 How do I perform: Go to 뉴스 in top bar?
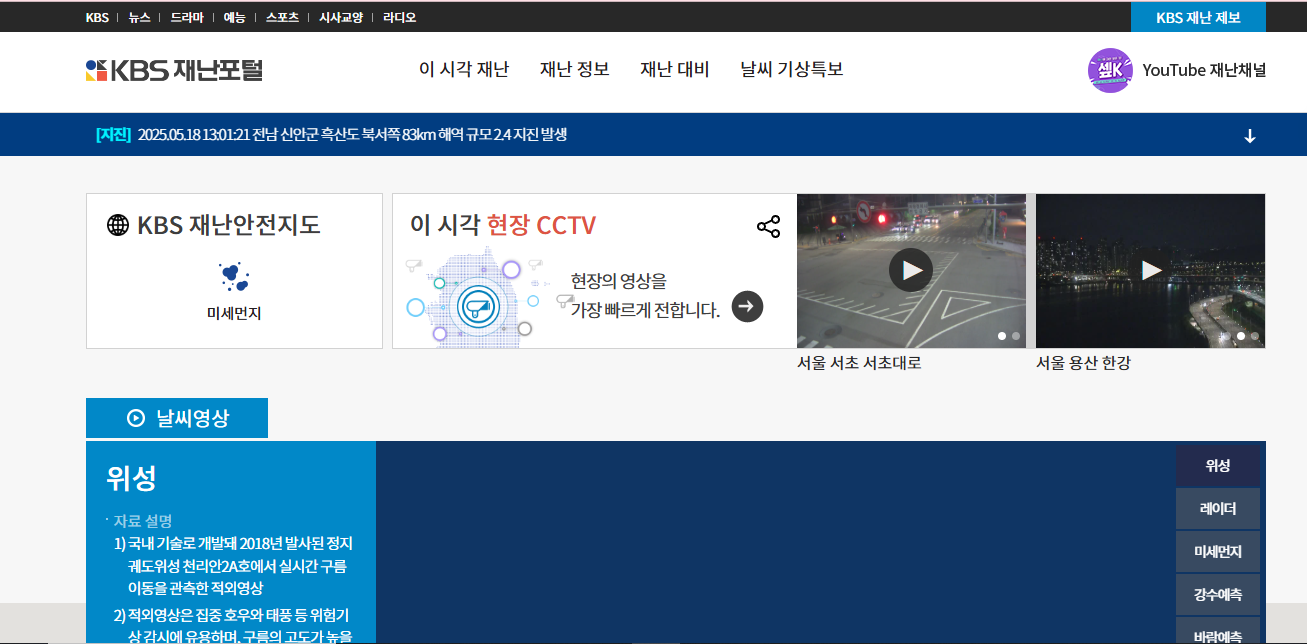[x=139, y=17]
